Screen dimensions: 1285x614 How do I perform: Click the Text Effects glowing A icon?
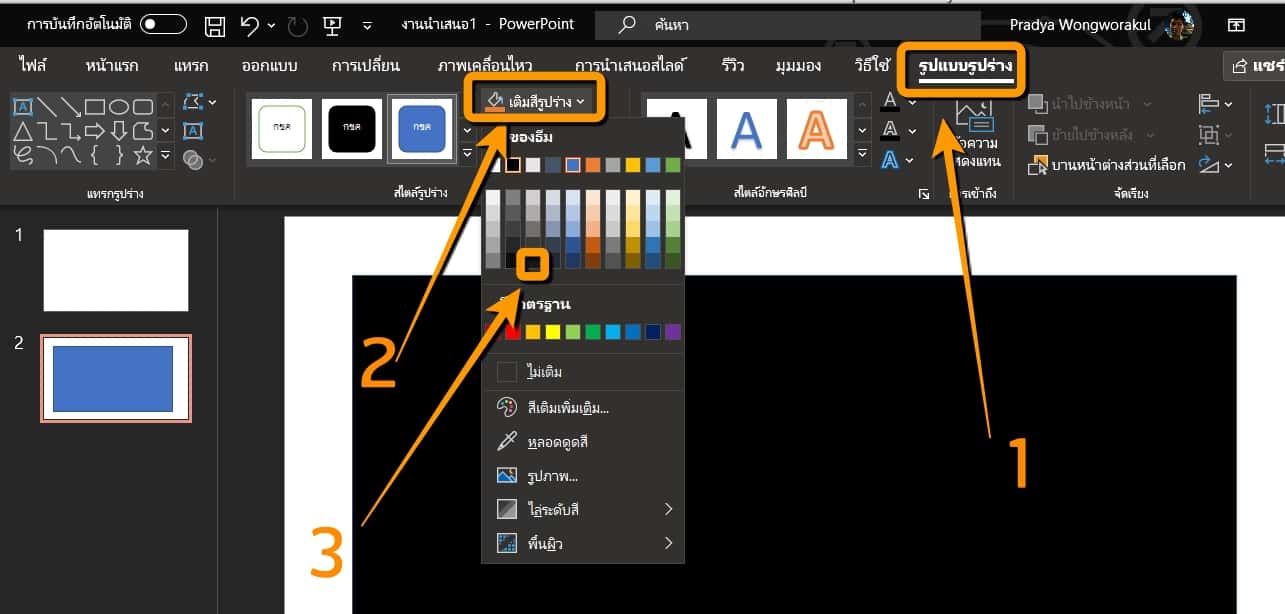point(890,159)
